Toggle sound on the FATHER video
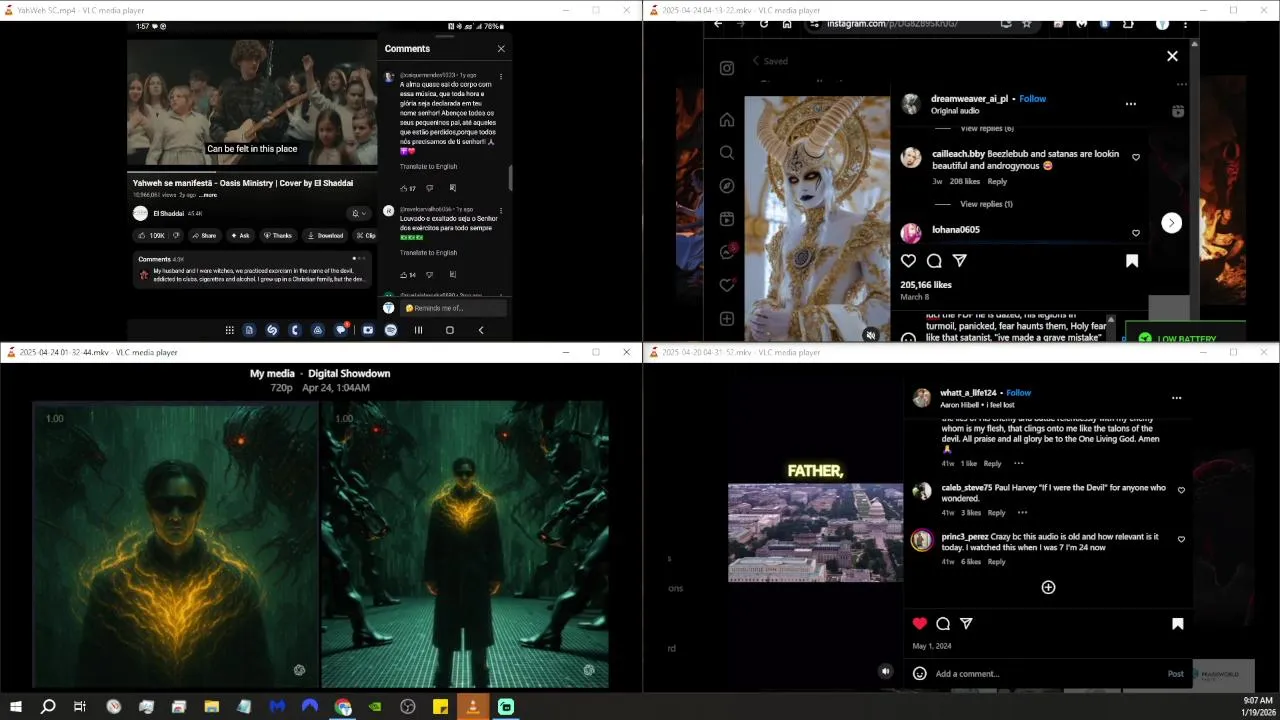This screenshot has height=720, width=1280. [x=885, y=672]
